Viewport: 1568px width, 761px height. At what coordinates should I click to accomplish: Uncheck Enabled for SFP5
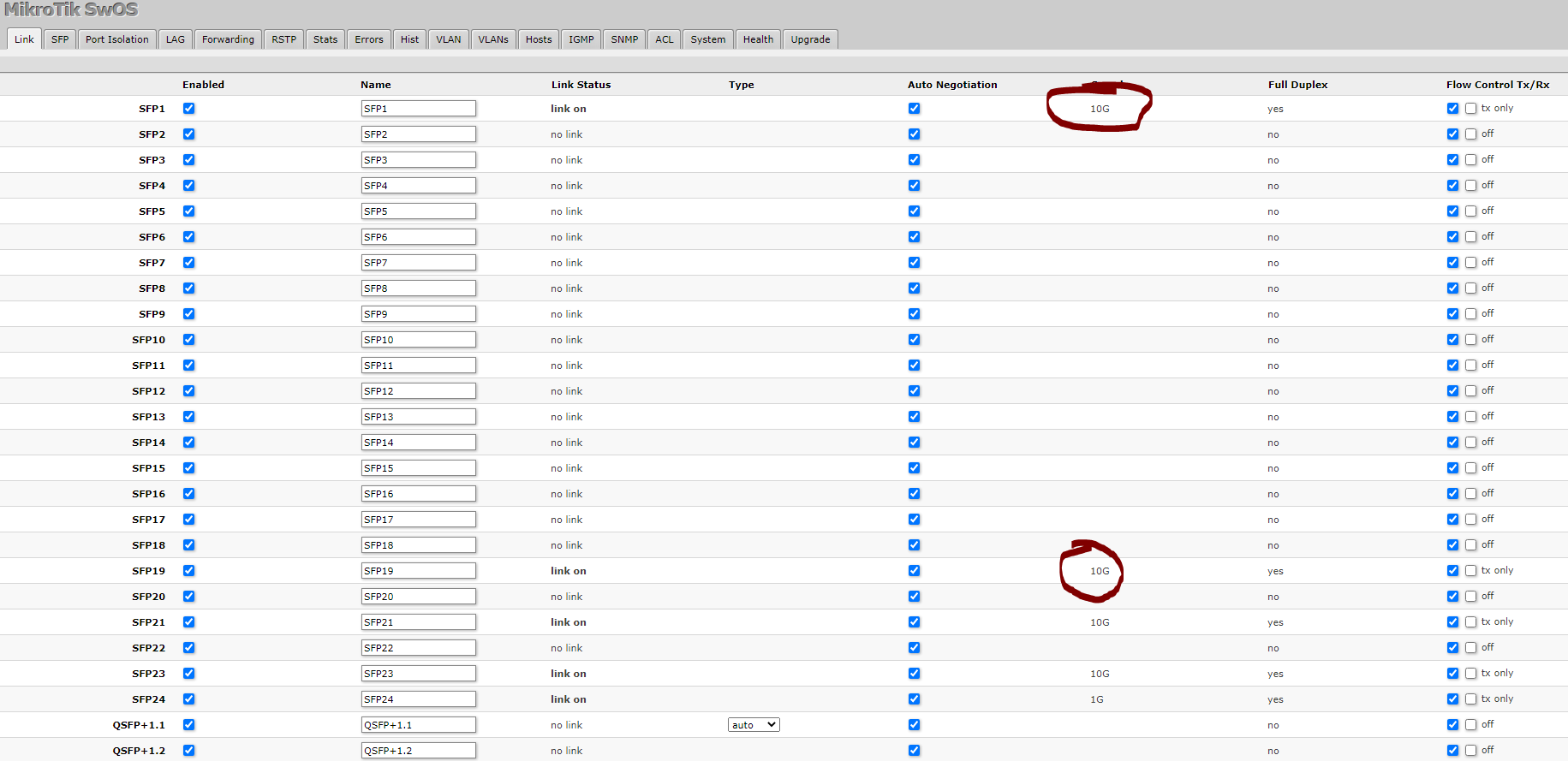(x=188, y=211)
